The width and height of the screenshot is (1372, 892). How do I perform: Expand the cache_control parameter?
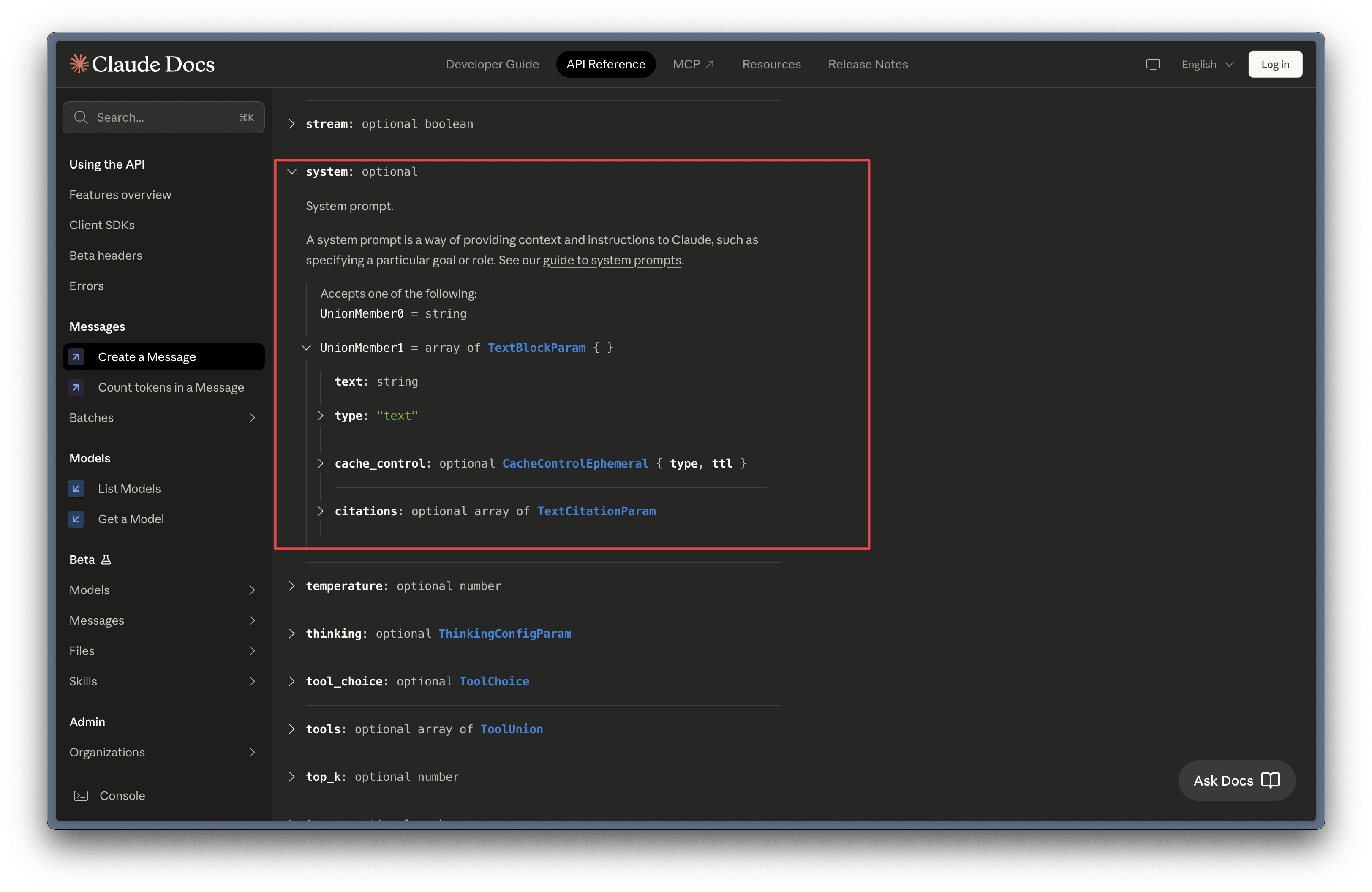point(321,463)
